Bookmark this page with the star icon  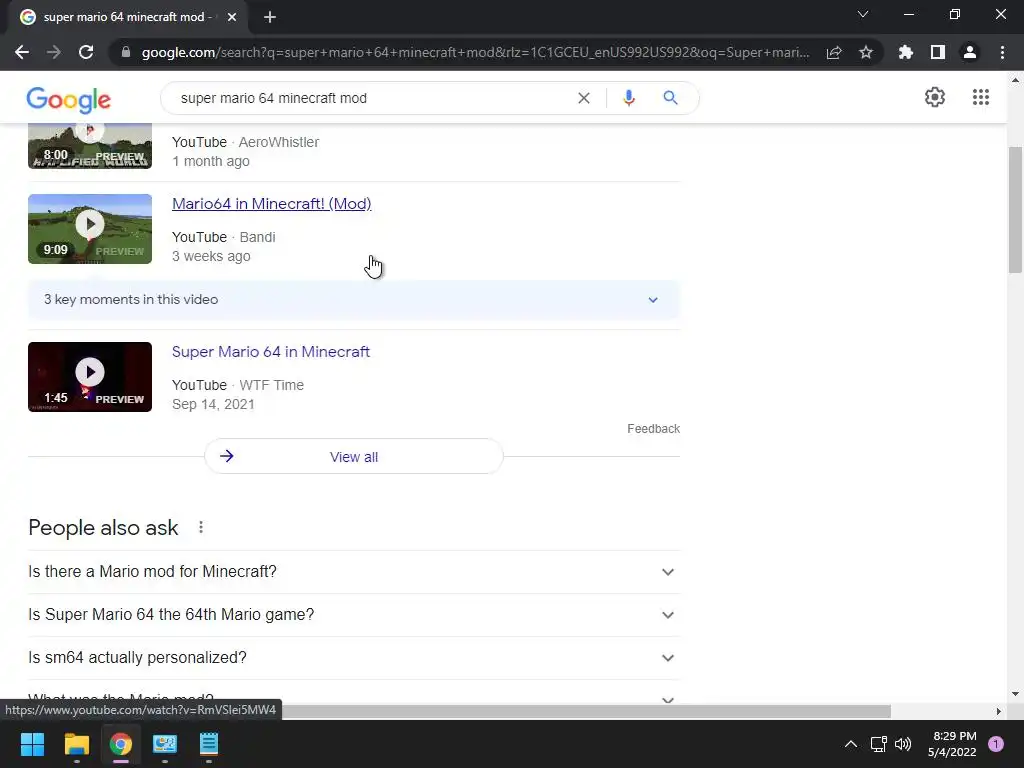click(x=866, y=52)
